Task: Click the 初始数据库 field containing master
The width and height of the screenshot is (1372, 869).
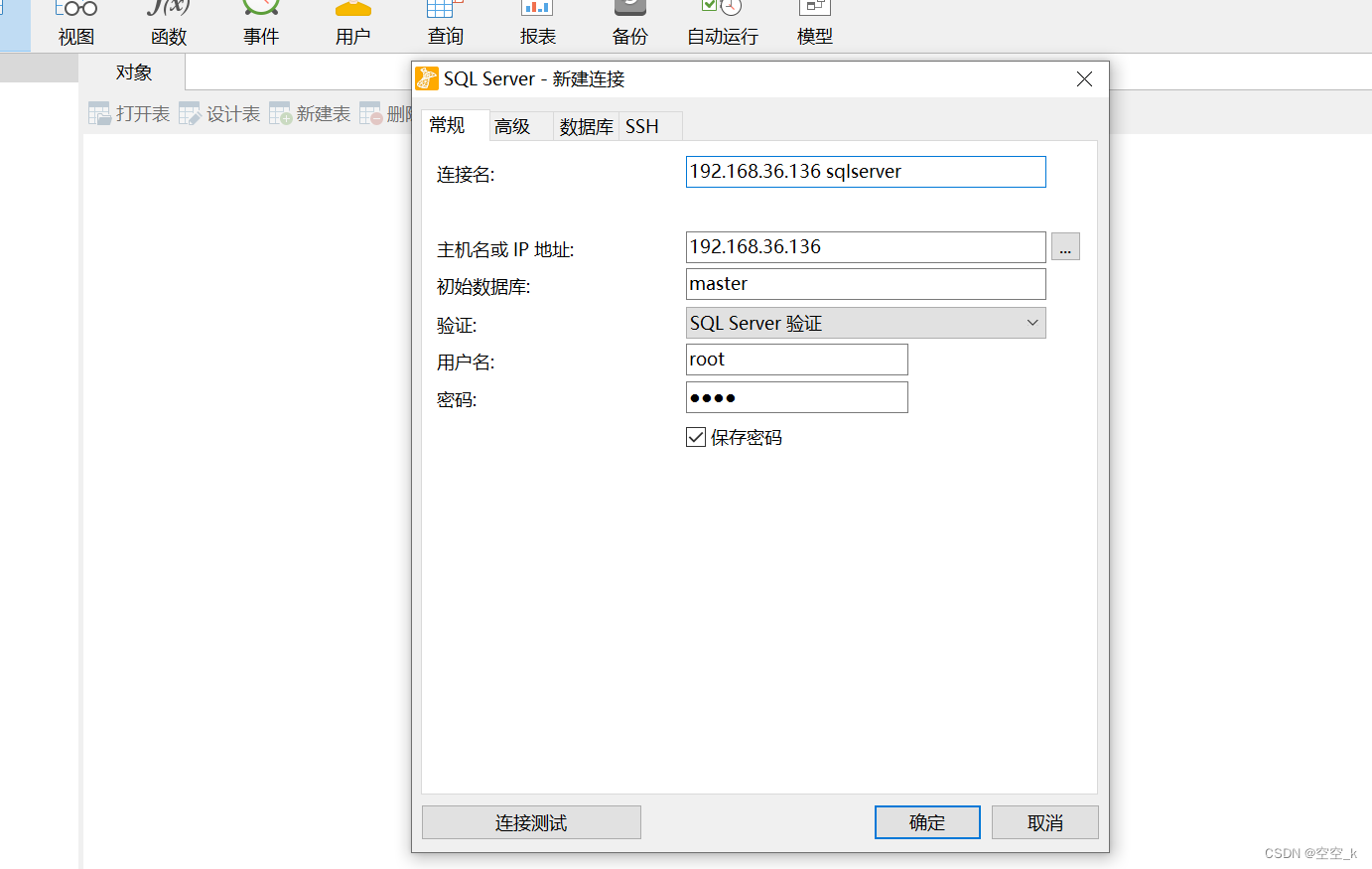Action: [866, 284]
